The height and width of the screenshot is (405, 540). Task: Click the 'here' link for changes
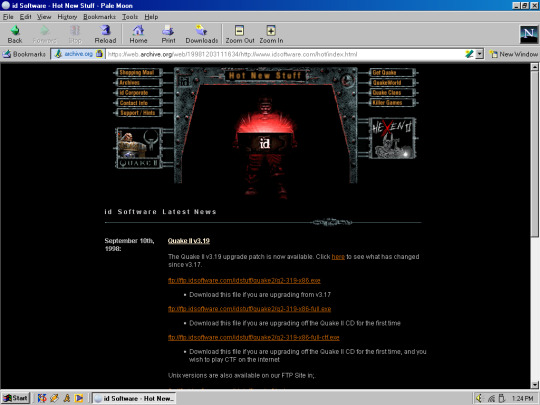[338, 257]
